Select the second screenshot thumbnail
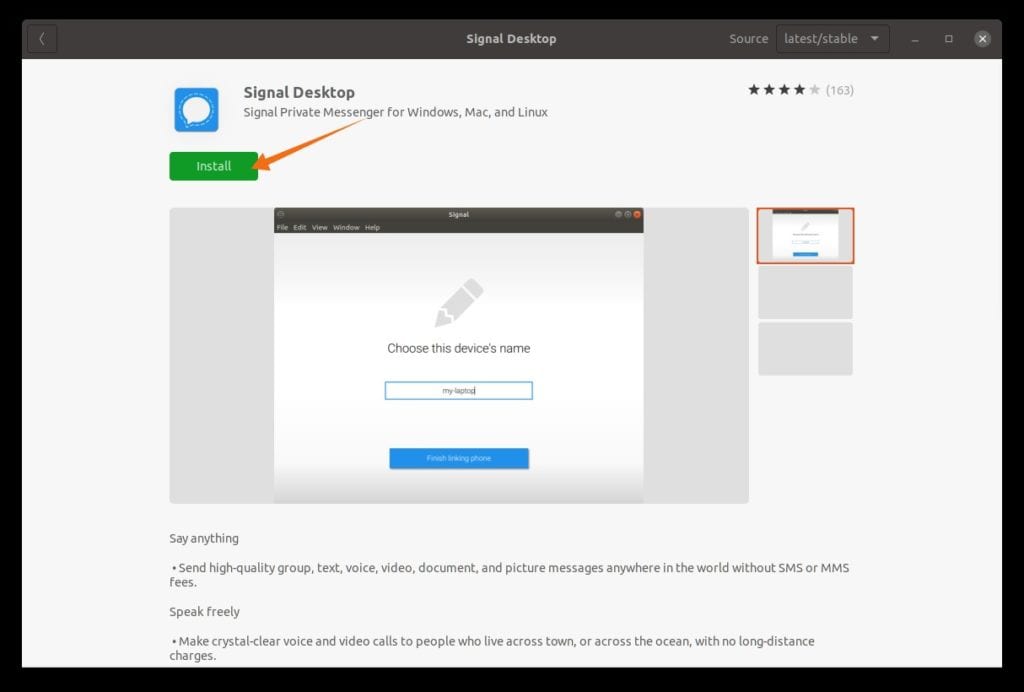Image resolution: width=1024 pixels, height=692 pixels. (x=805, y=292)
